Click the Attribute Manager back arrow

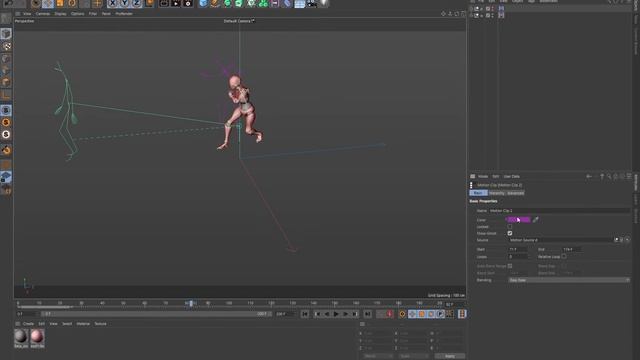(589, 176)
